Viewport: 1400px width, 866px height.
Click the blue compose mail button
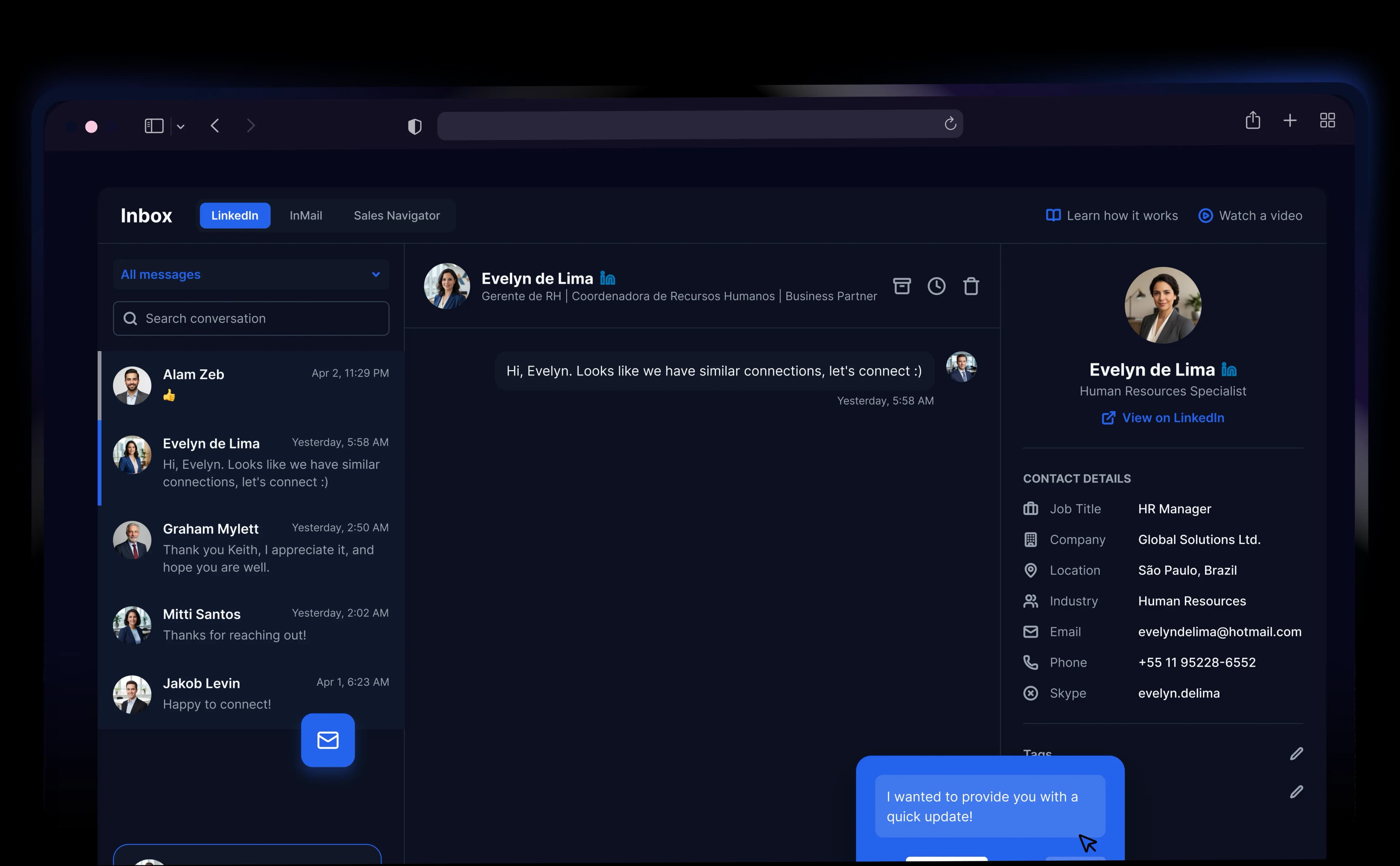click(328, 740)
